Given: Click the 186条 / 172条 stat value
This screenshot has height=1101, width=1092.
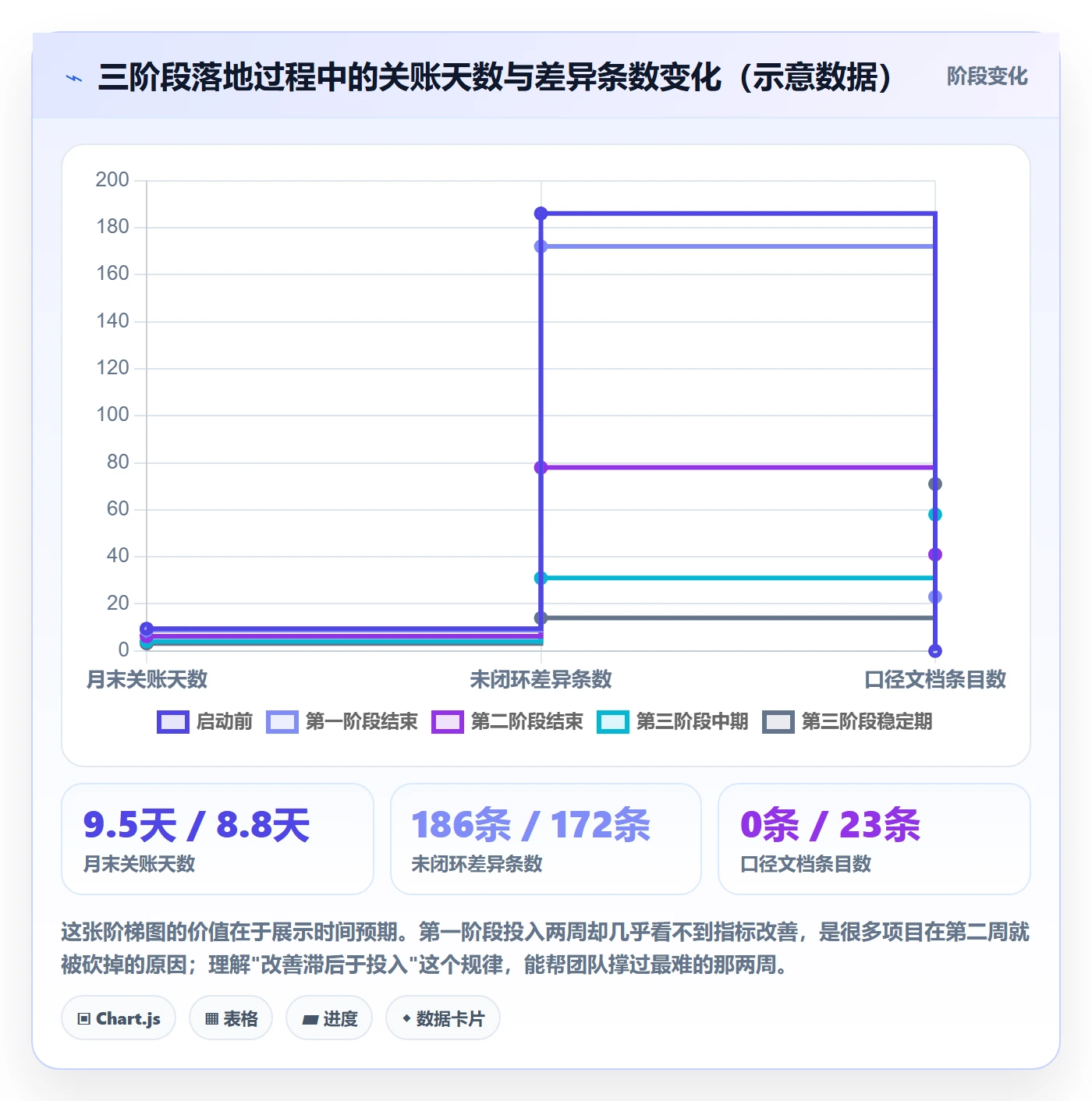Looking at the screenshot, I should tap(531, 825).
